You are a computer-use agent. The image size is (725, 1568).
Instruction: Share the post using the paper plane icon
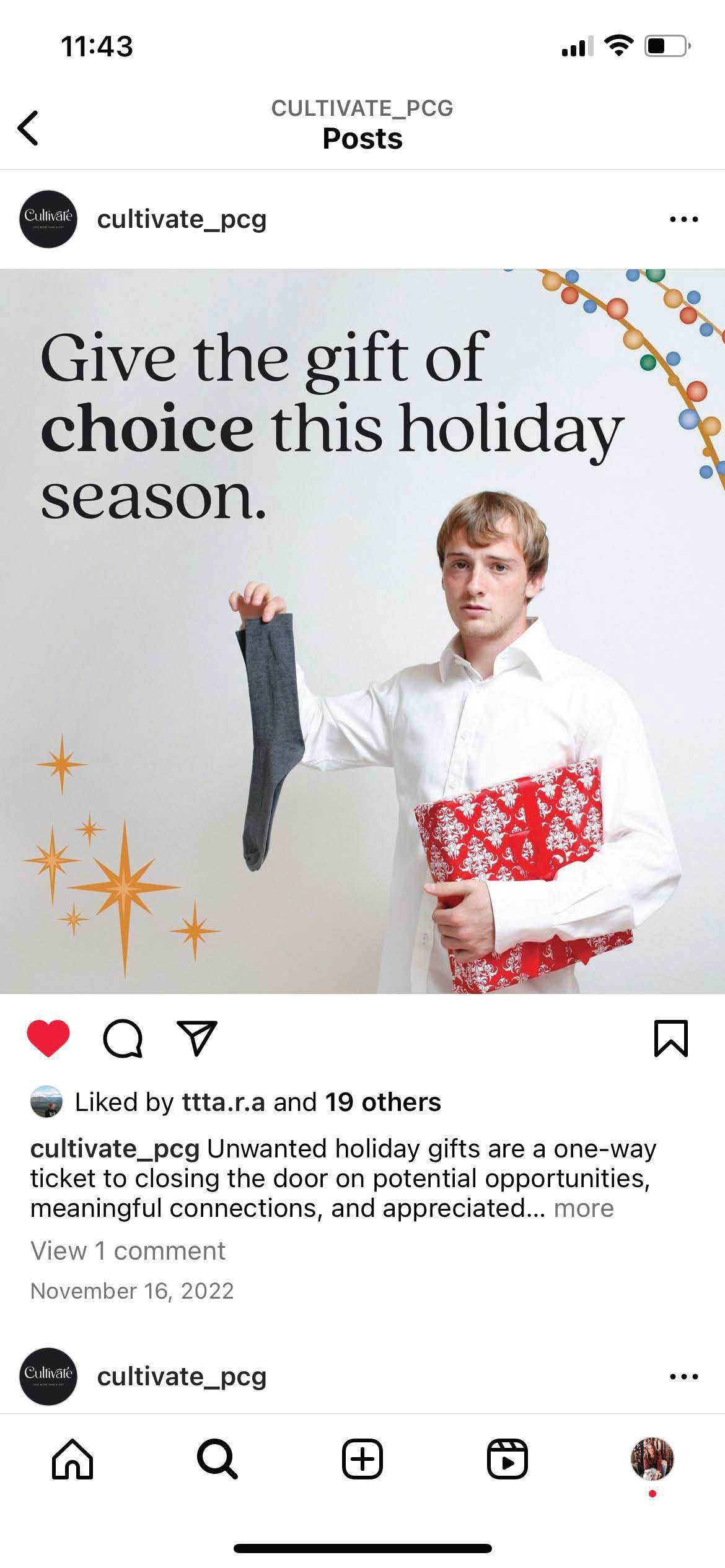[x=197, y=1038]
